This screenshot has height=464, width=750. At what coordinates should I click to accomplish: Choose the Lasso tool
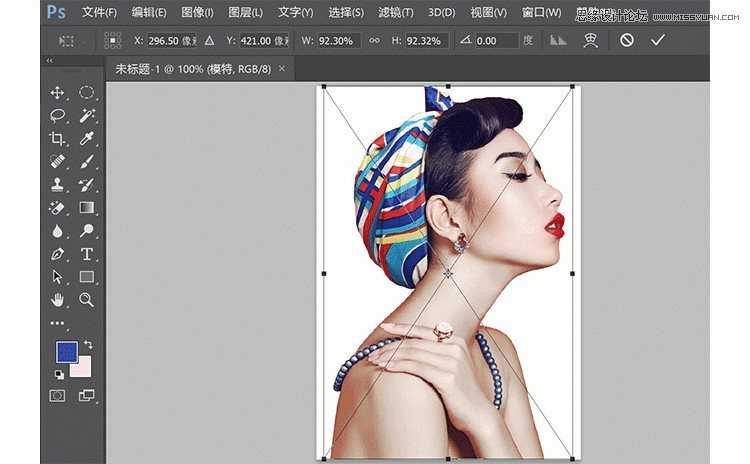click(57, 116)
